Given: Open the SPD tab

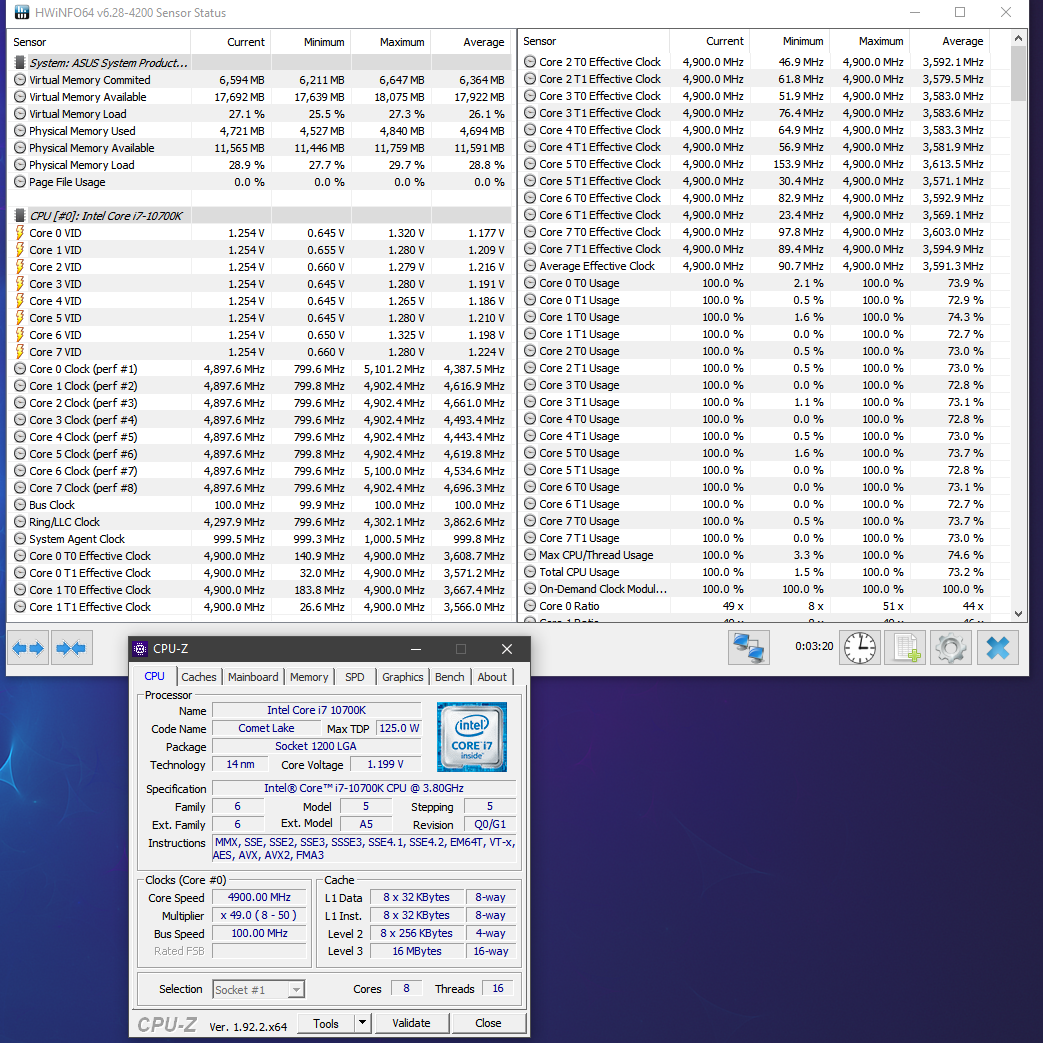Looking at the screenshot, I should click(355, 676).
